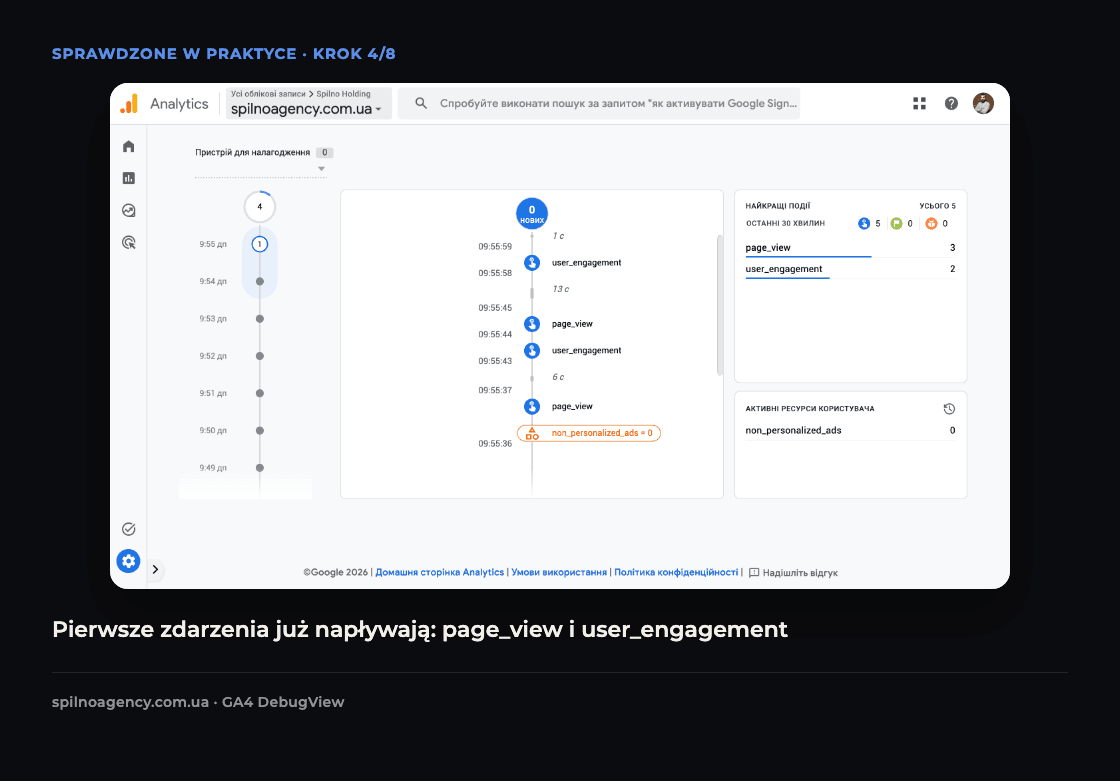The image size is (1120, 781).
Task: Open the user_engagement event at 09:55:58
Action: point(574,263)
